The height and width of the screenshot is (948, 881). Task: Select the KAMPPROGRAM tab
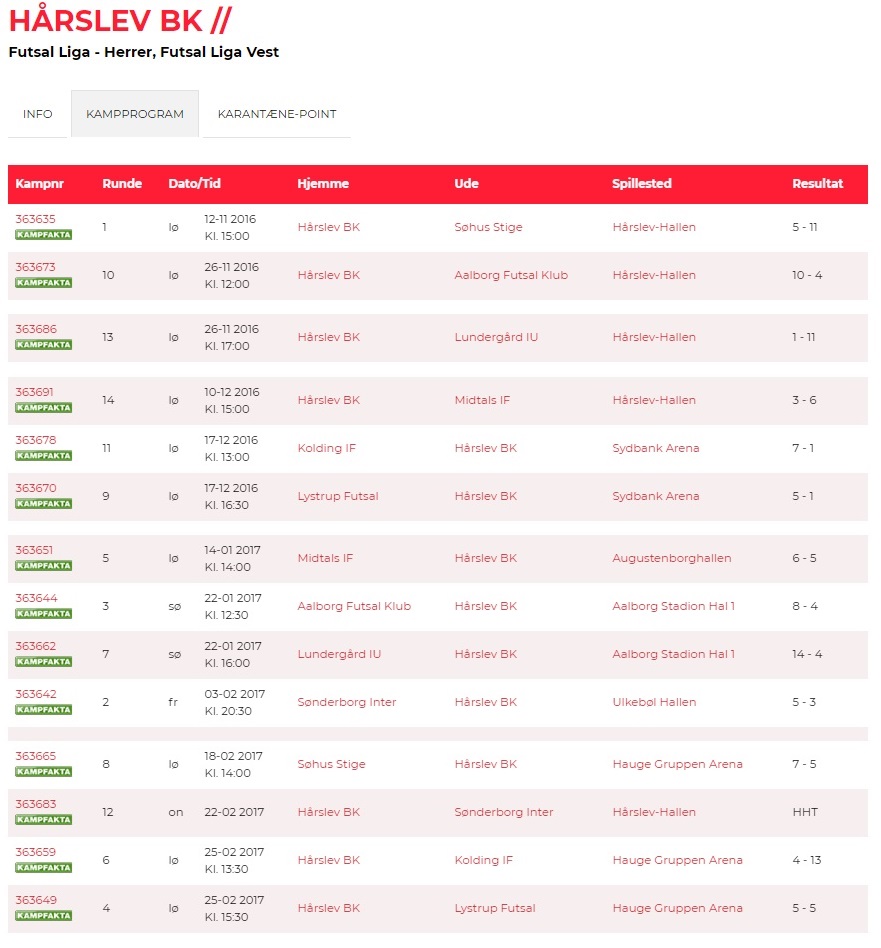tap(135, 114)
